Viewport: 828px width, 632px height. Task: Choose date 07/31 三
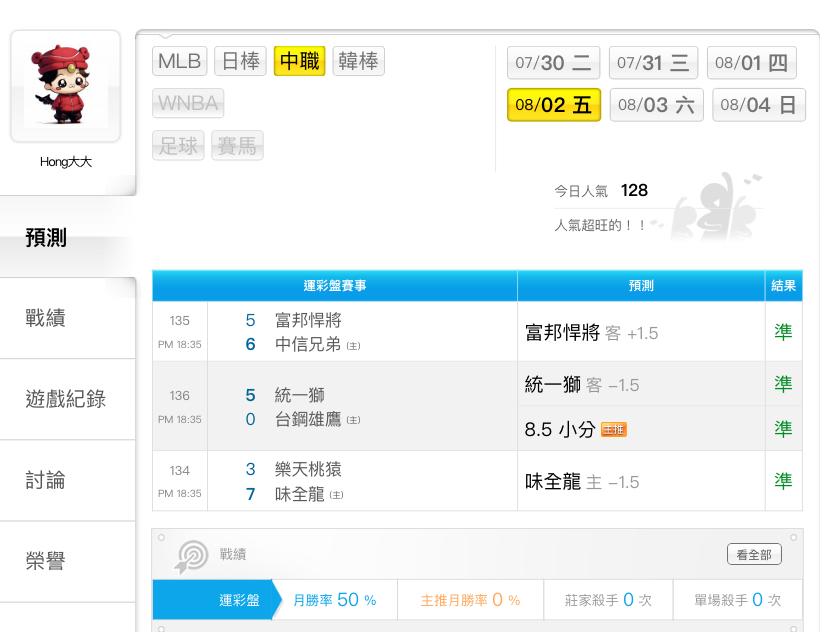(653, 63)
